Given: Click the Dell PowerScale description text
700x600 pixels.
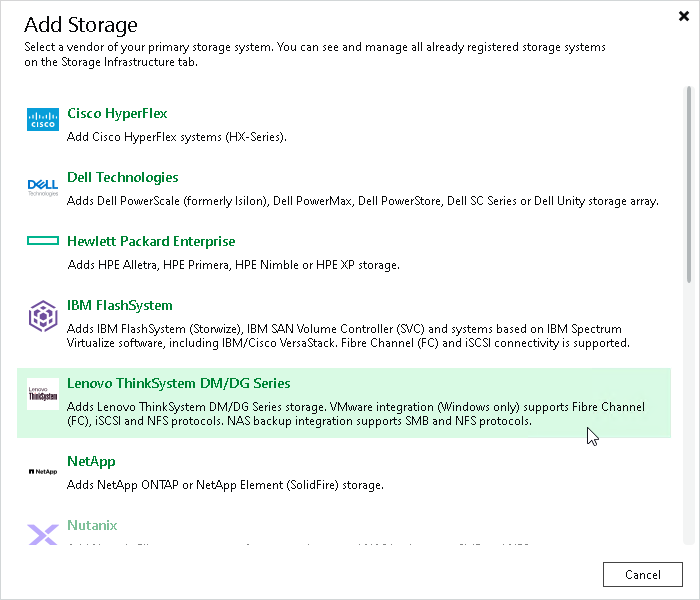Looking at the screenshot, I should (362, 201).
